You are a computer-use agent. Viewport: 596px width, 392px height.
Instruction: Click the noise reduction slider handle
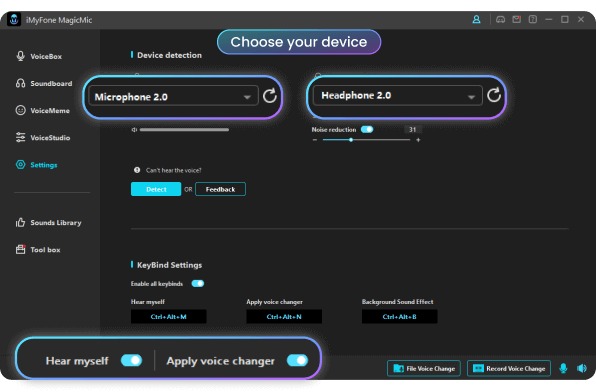351,140
